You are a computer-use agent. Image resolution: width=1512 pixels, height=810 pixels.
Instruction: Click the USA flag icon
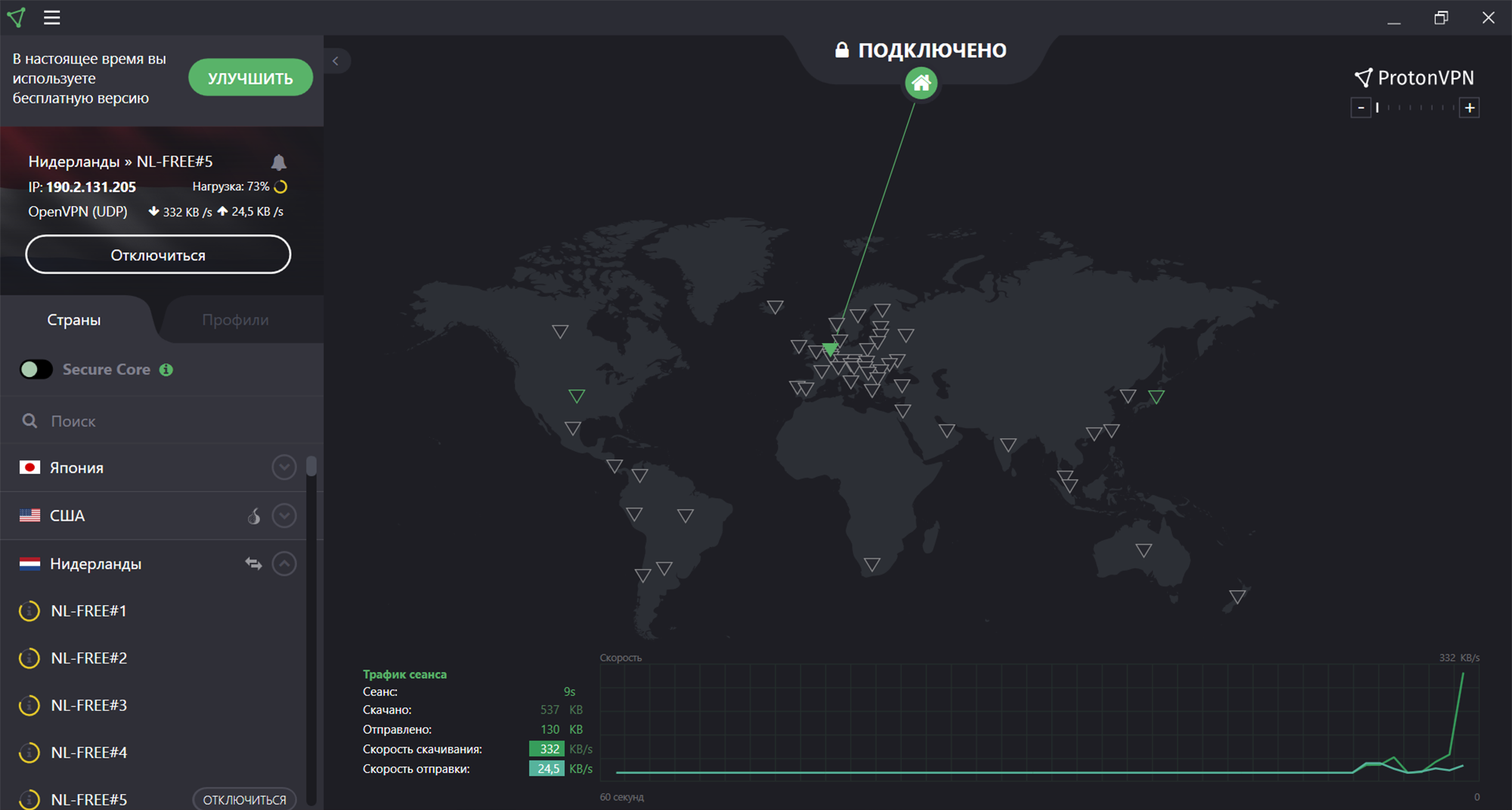(x=29, y=515)
